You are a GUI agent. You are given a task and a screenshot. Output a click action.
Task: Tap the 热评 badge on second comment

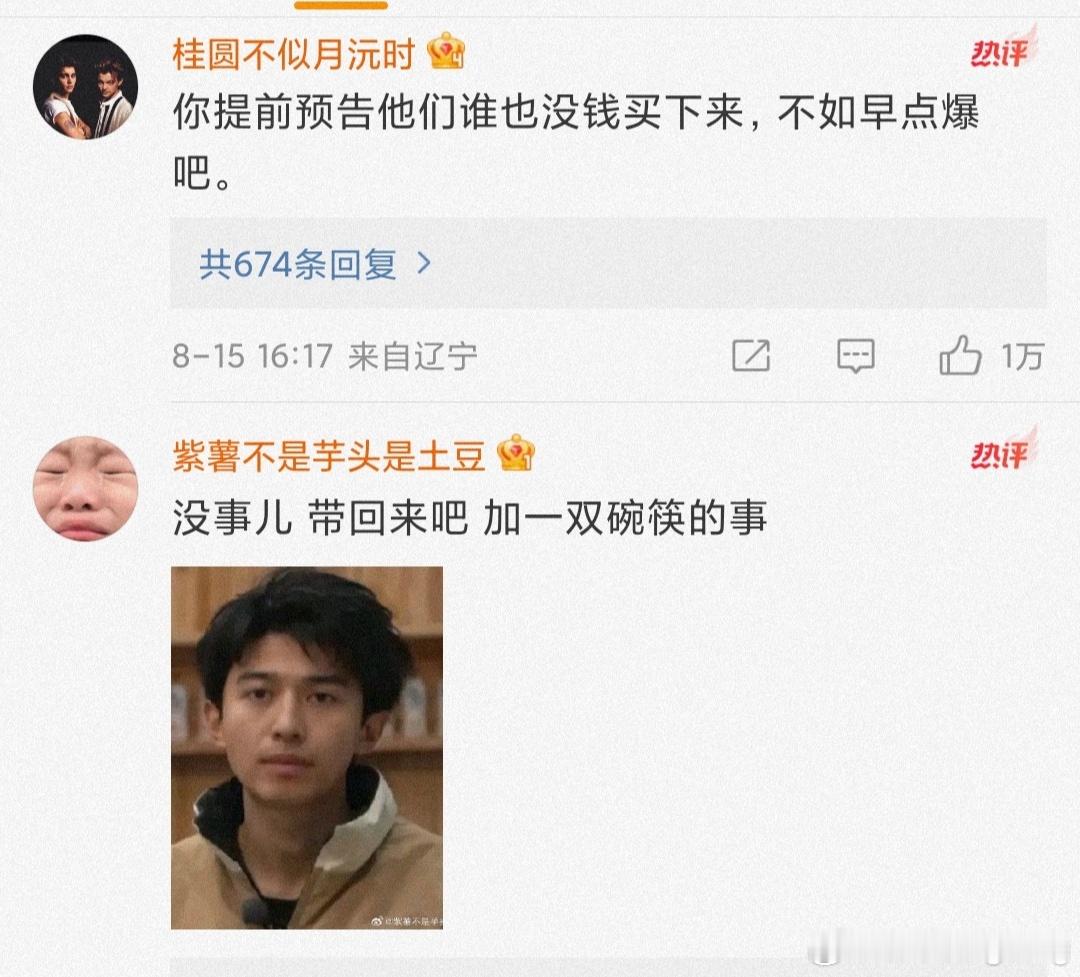(1003, 450)
